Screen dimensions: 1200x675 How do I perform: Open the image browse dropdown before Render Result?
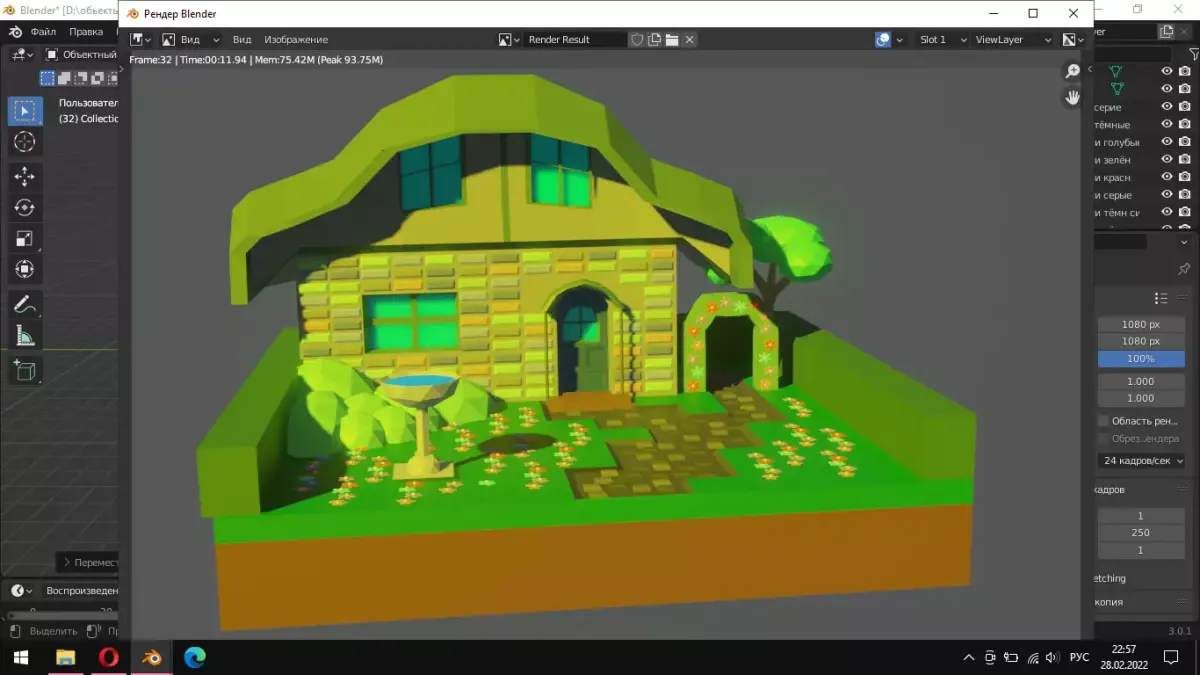509,40
